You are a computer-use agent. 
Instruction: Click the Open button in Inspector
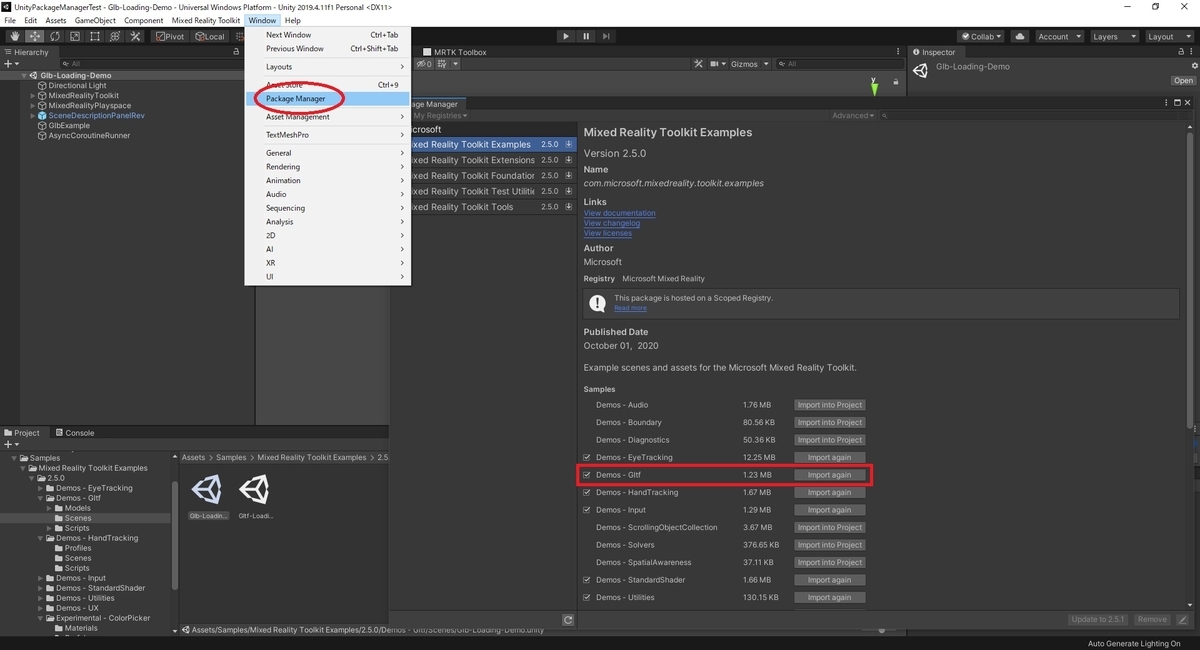pos(1183,81)
